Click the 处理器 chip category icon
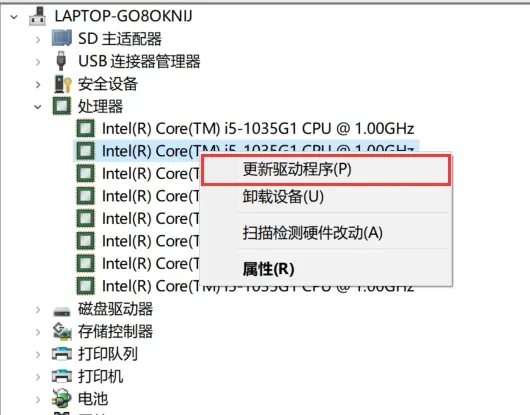530x415 pixels. (x=62, y=106)
